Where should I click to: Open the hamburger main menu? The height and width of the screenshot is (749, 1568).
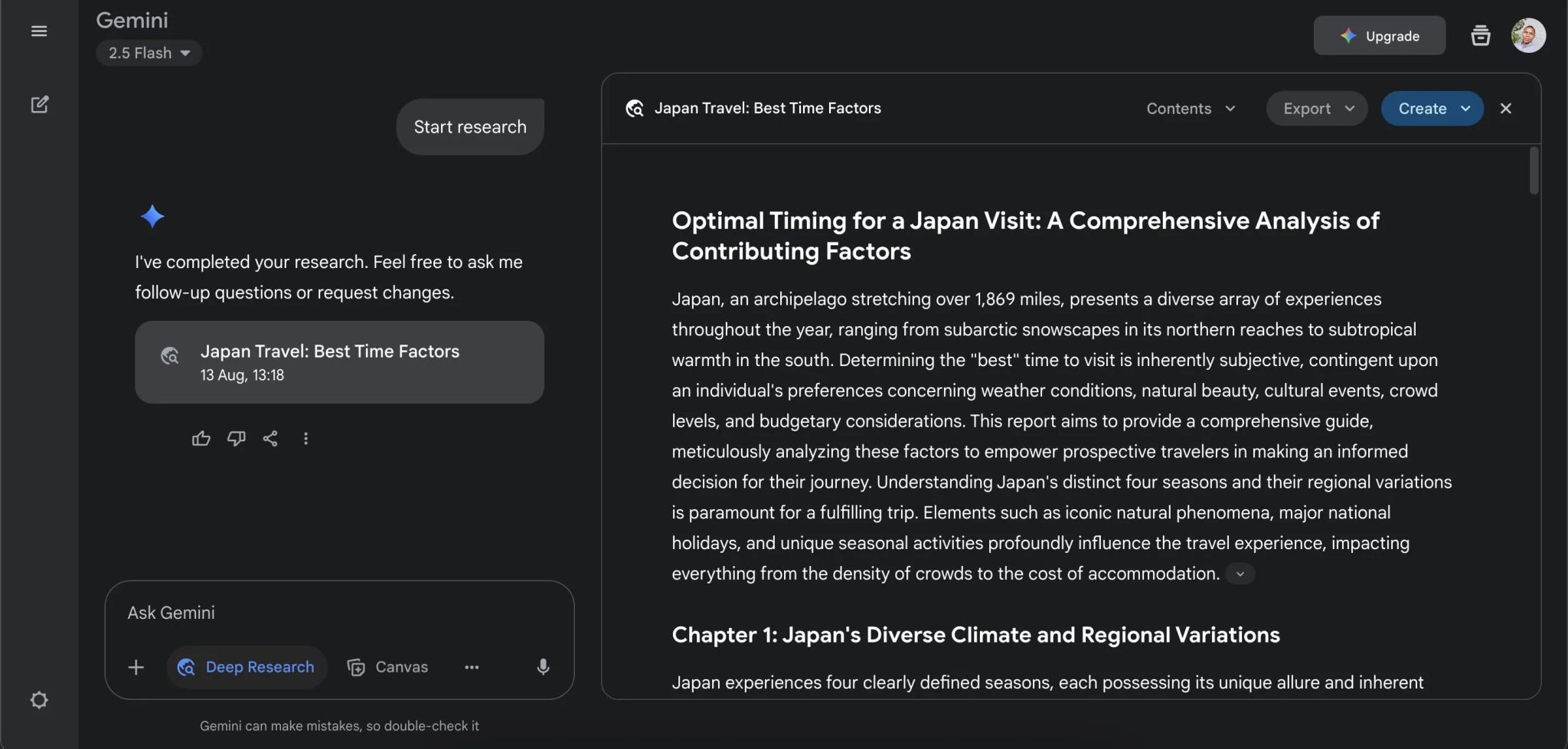[39, 31]
